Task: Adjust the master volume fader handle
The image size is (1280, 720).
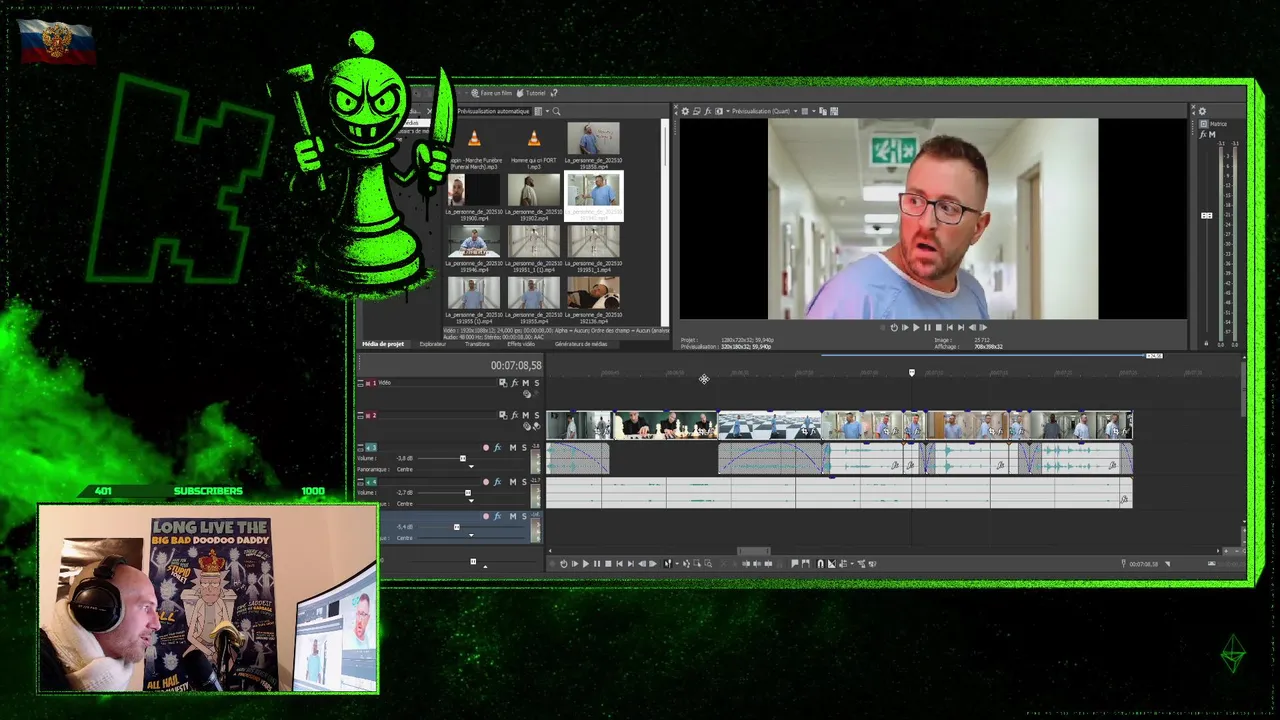Action: pos(1207,216)
